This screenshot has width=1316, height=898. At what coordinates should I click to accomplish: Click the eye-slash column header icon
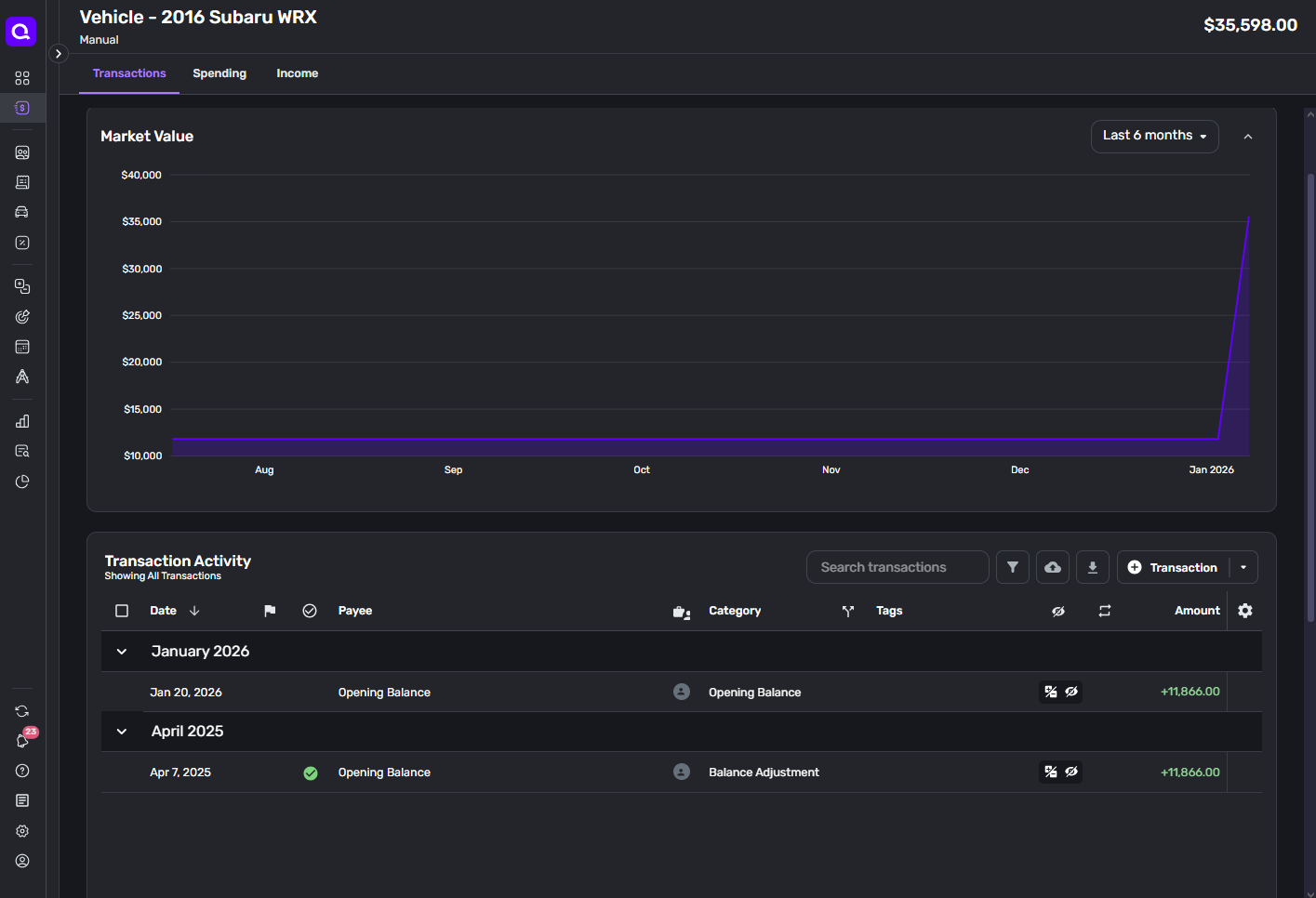pyautogui.click(x=1058, y=611)
